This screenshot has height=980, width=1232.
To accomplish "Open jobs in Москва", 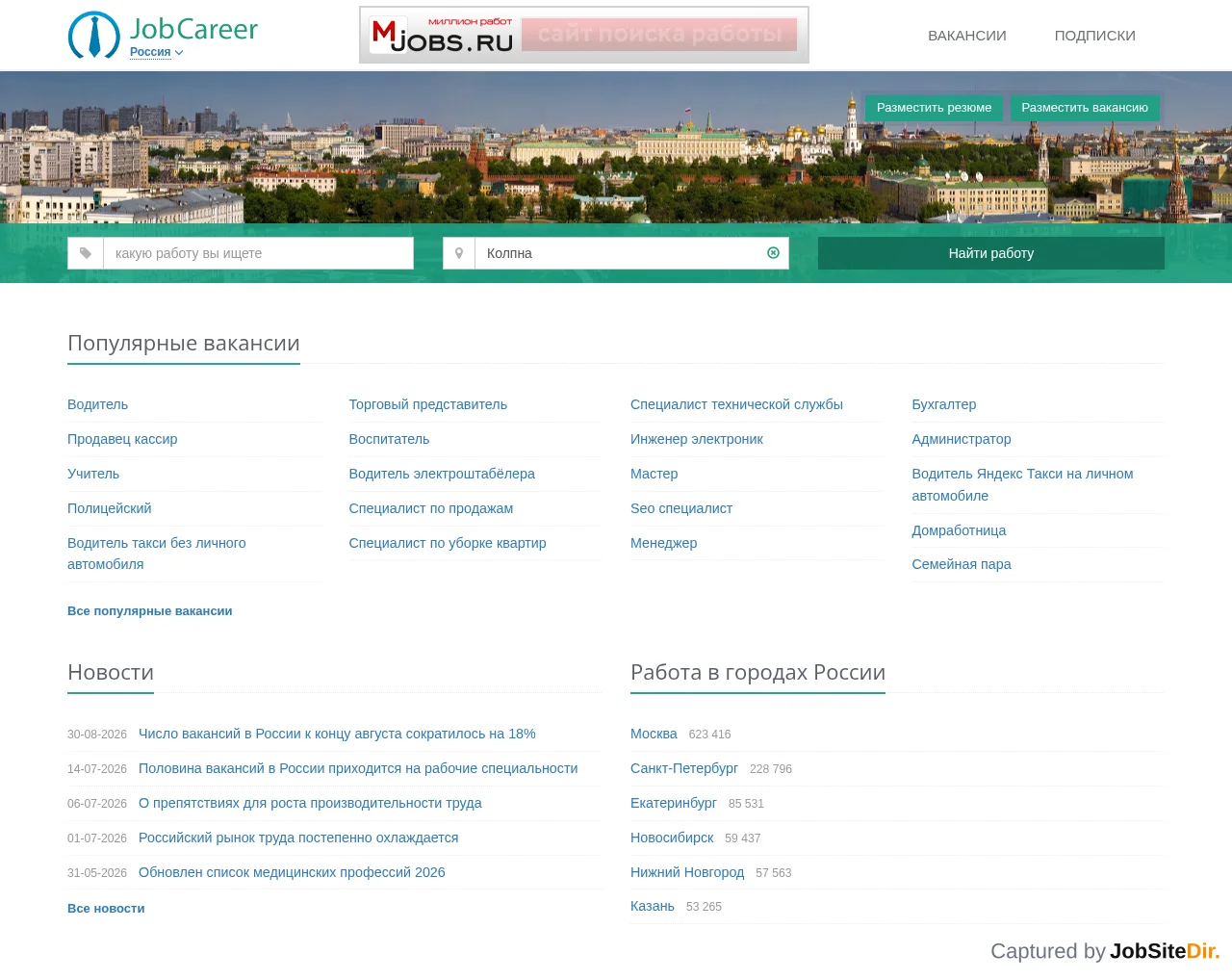I will click(x=654, y=734).
